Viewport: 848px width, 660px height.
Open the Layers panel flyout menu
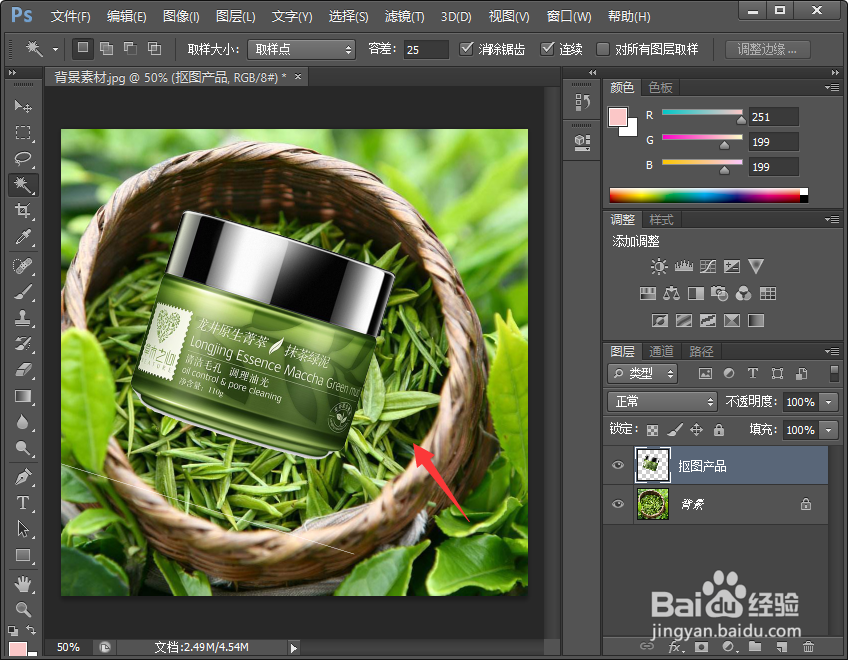click(x=832, y=351)
